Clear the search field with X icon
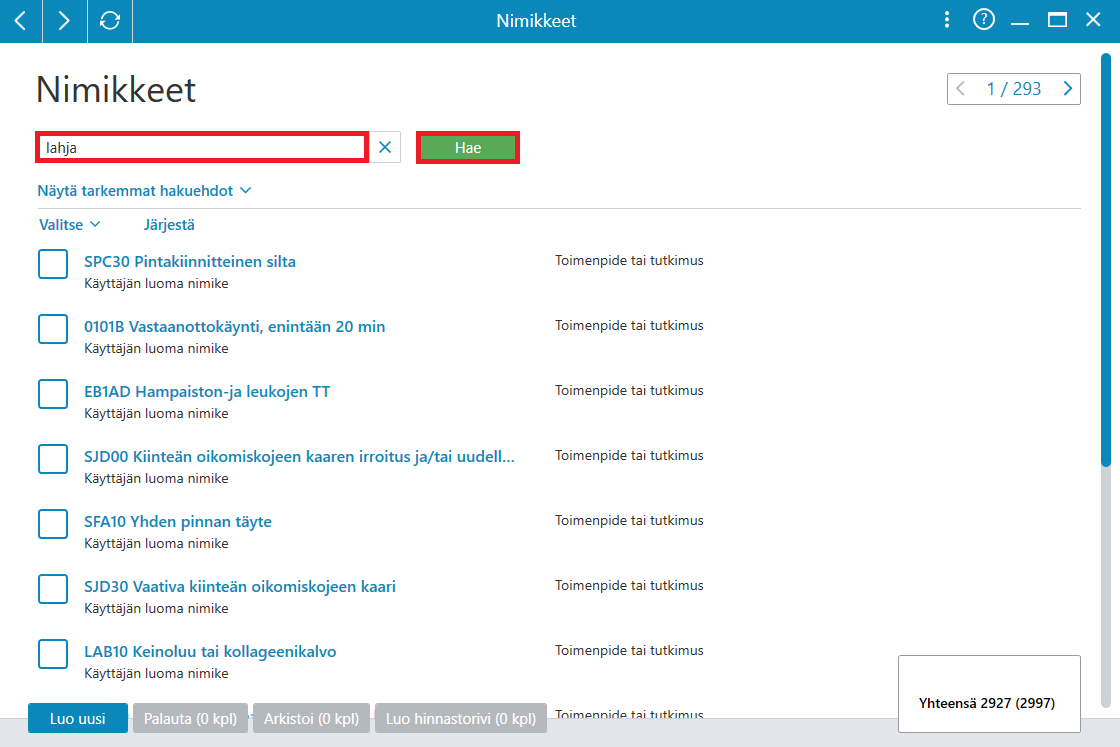 (x=385, y=147)
